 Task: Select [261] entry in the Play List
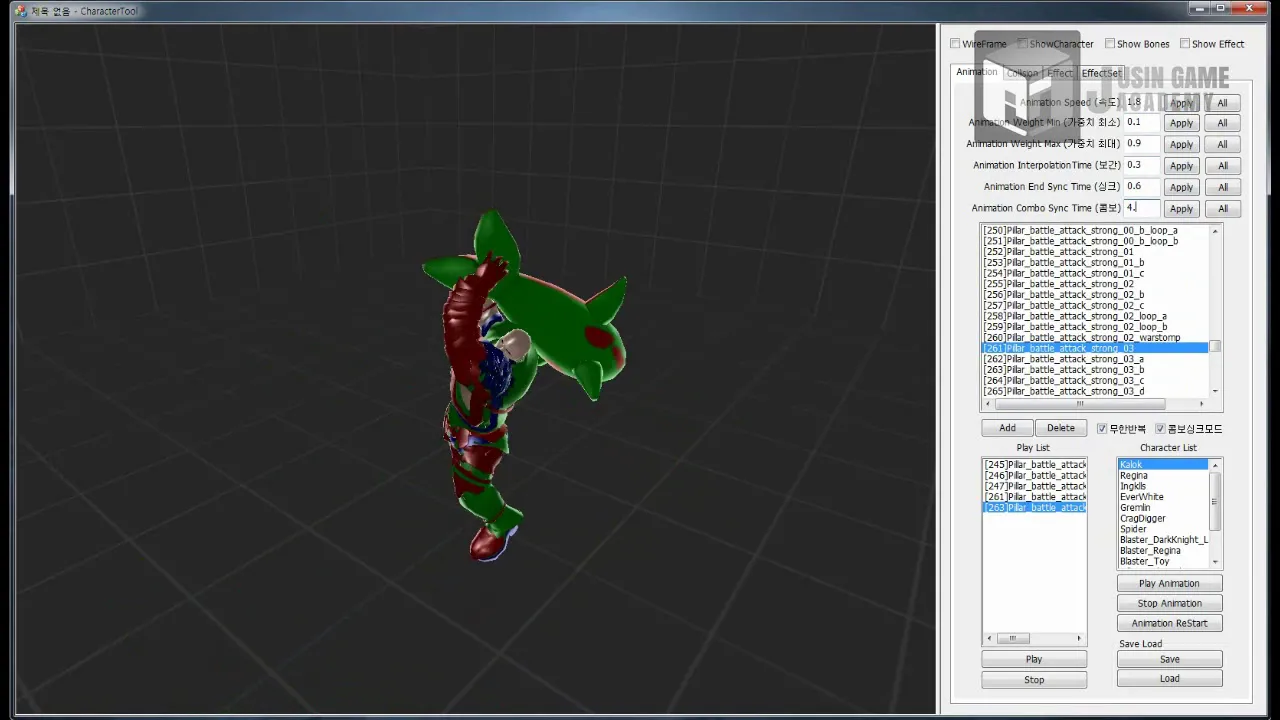[x=1035, y=497]
